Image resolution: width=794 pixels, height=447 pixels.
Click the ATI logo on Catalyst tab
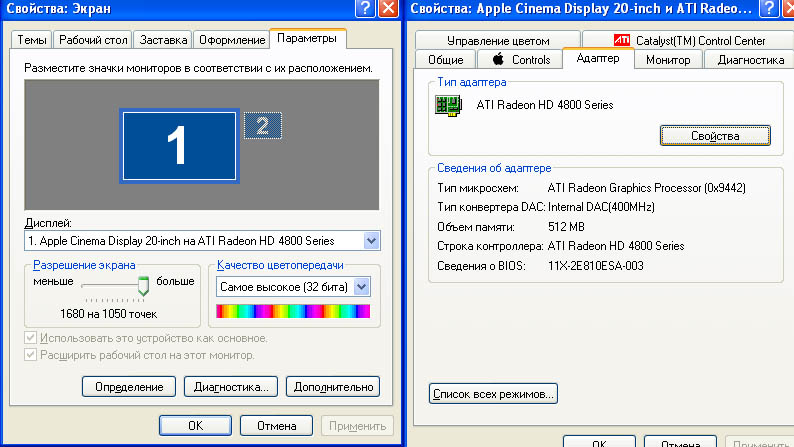pyautogui.click(x=621, y=39)
